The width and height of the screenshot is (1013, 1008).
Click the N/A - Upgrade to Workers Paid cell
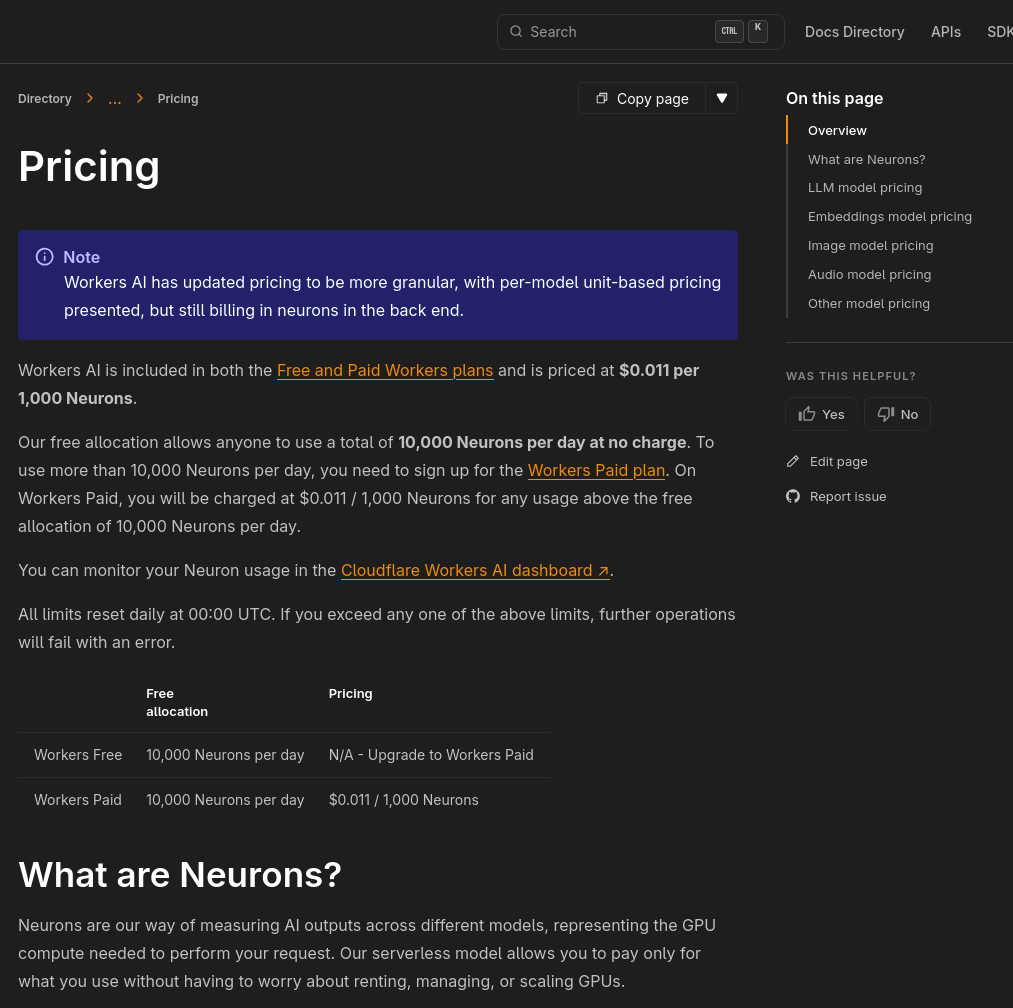click(x=431, y=755)
